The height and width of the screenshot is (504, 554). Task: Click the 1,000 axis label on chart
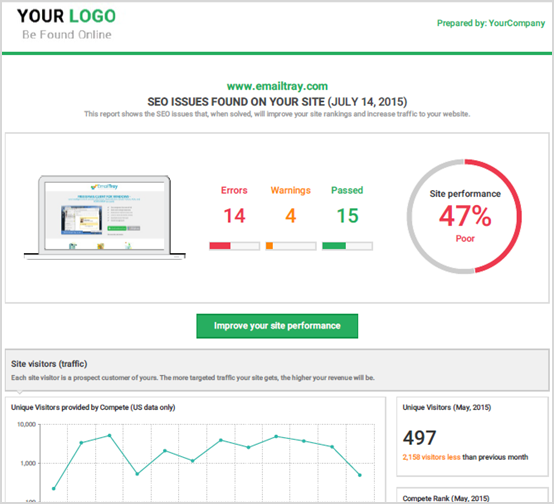28,463
